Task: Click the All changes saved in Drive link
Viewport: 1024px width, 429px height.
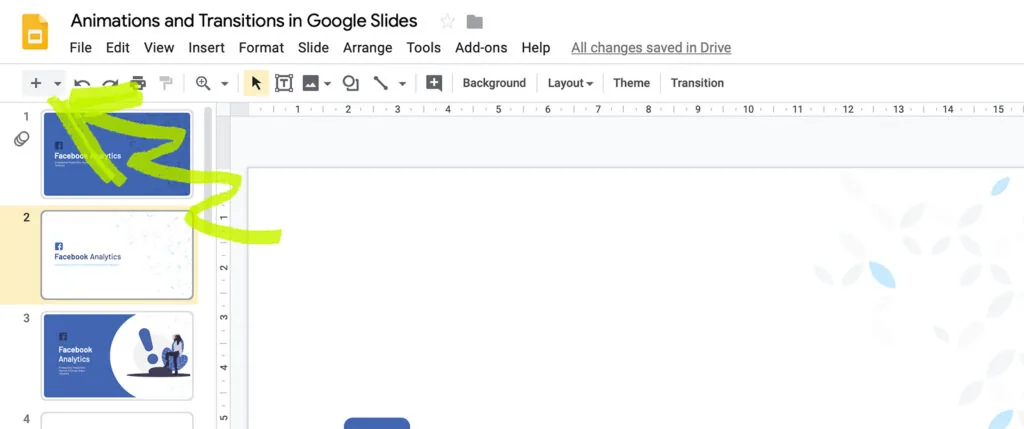Action: click(x=651, y=48)
